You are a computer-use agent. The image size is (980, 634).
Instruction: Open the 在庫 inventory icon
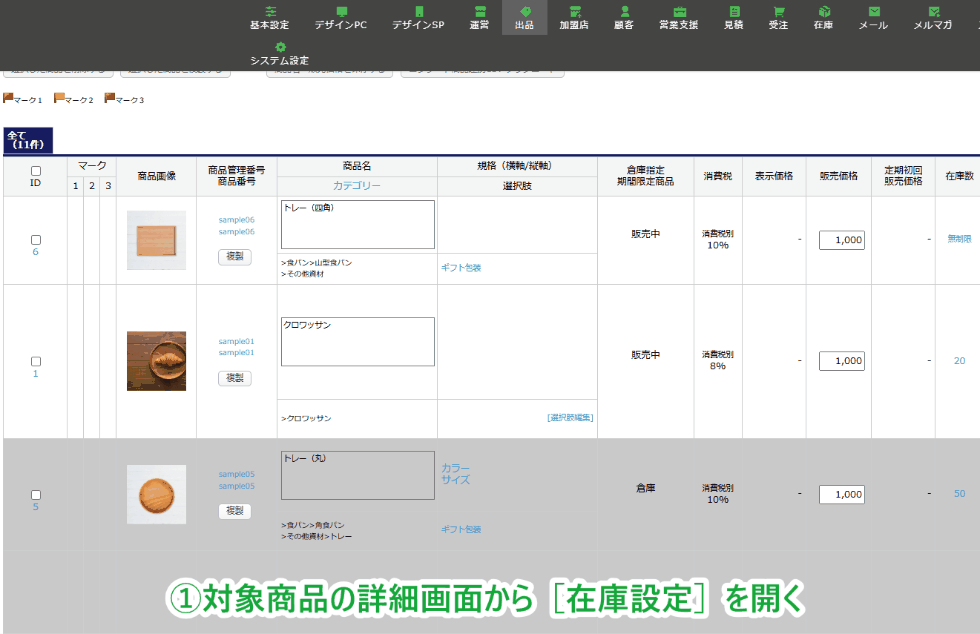tap(823, 12)
